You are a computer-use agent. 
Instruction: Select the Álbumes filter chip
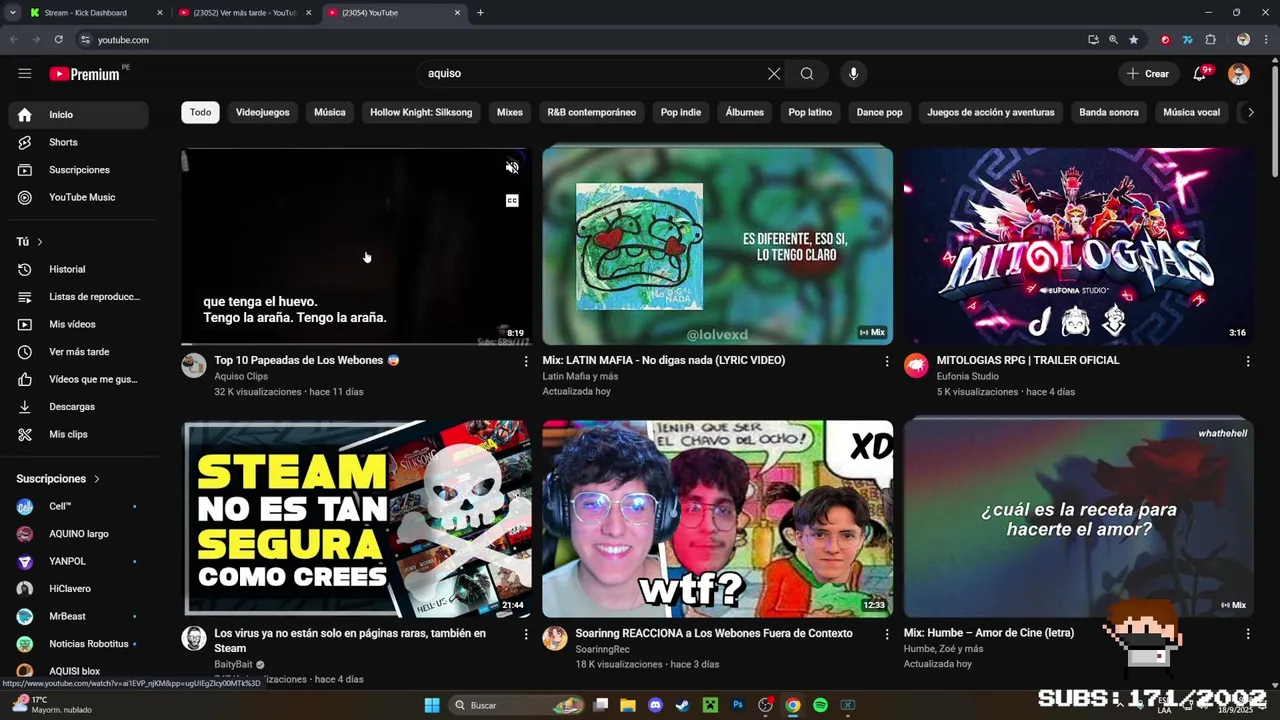point(745,112)
